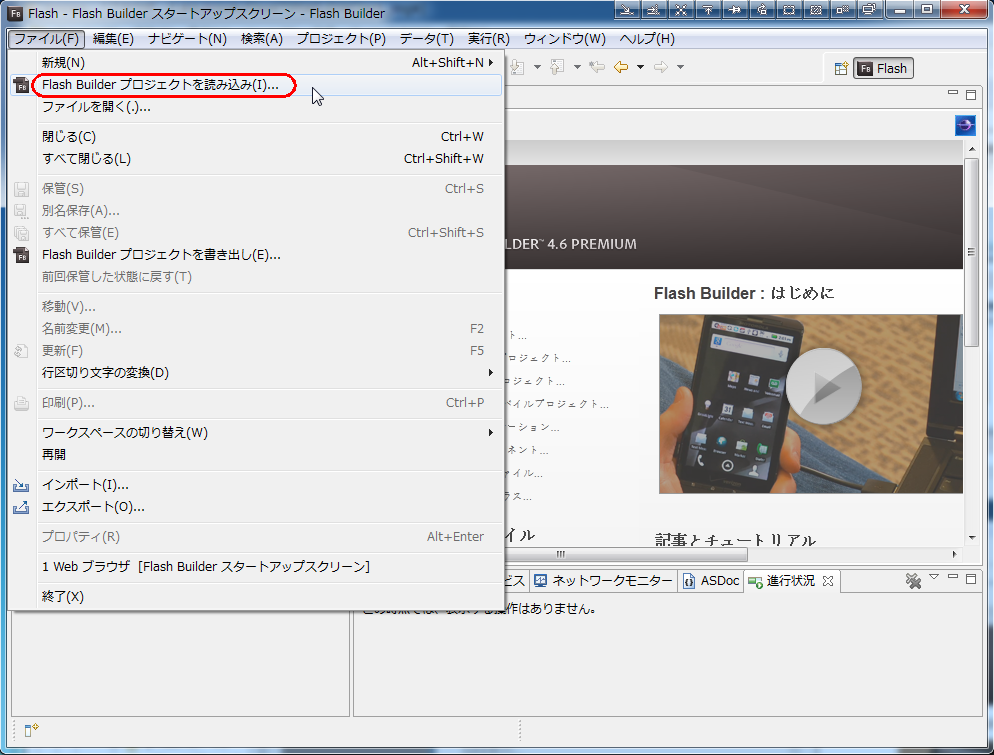Choose 終了(X) to exit
Viewport: 994px width, 755px height.
(257, 596)
